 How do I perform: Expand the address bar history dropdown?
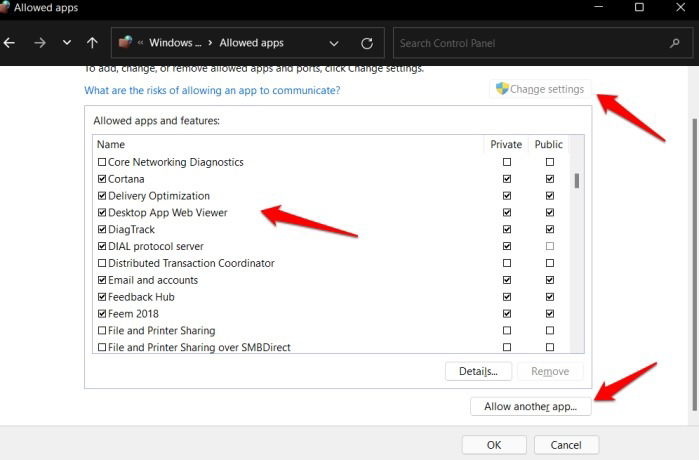pyautogui.click(x=334, y=43)
